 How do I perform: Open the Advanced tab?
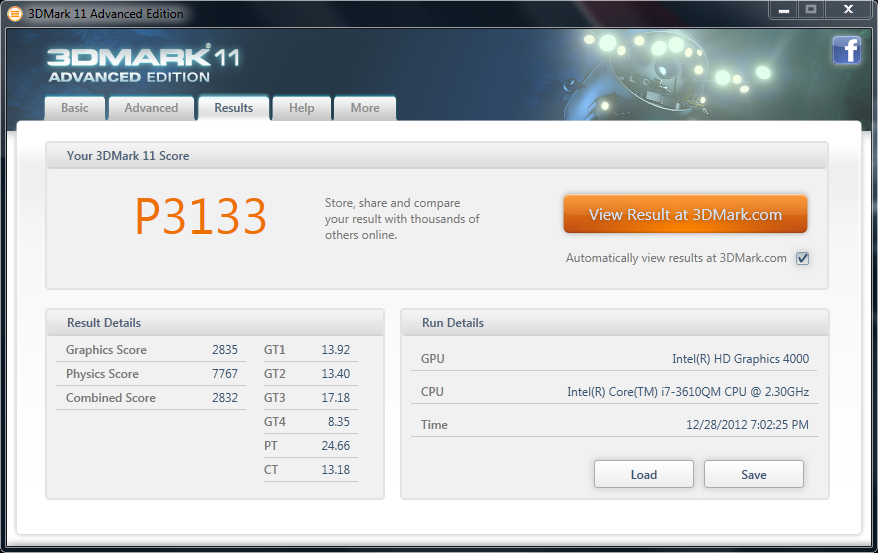click(x=151, y=108)
